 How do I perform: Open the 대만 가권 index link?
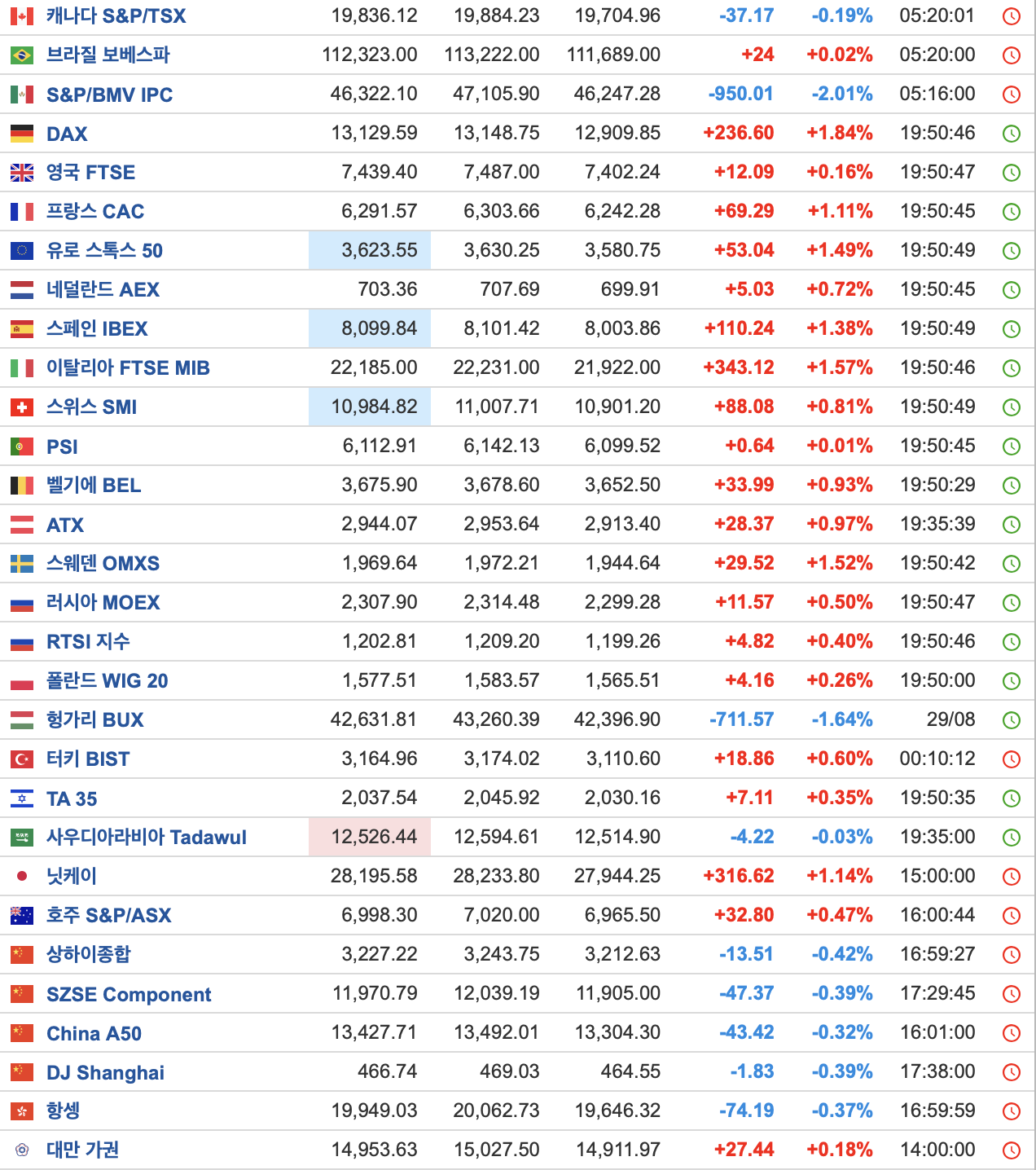[x=82, y=1150]
